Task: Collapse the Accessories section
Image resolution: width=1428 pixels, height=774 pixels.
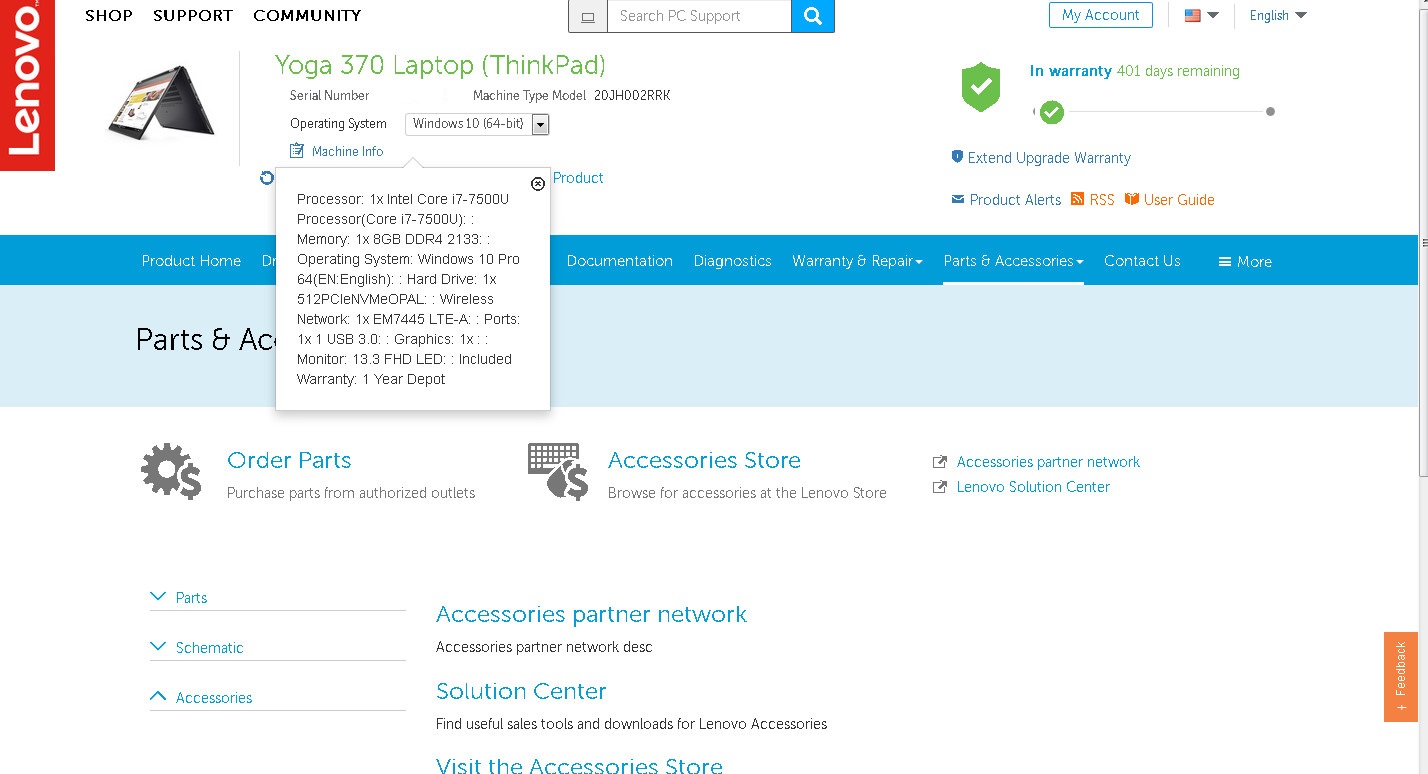Action: (213, 698)
